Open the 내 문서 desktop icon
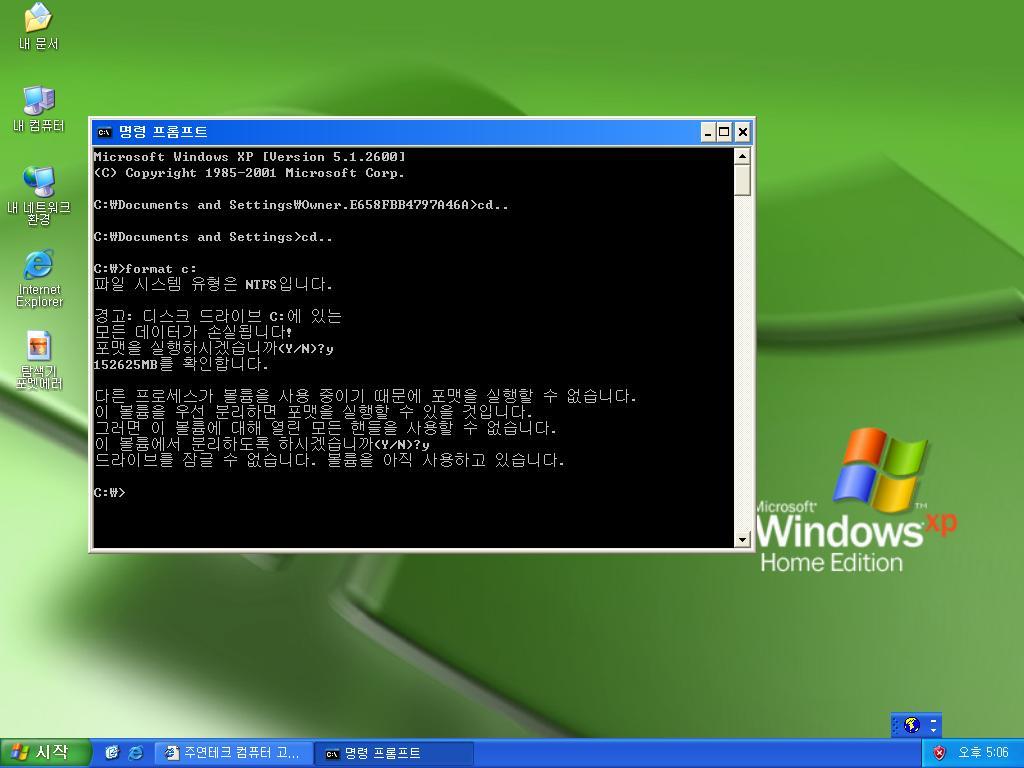The height and width of the screenshot is (768, 1024). (x=39, y=26)
